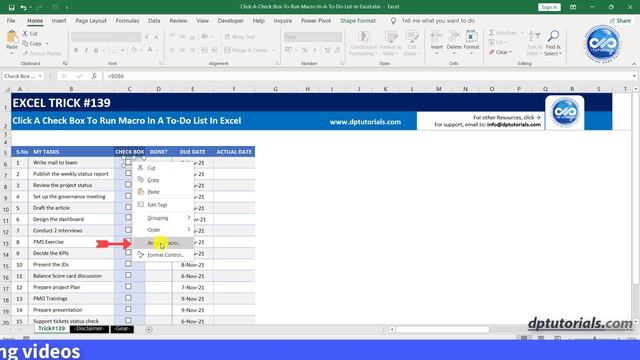Click the ribbon Cut scissors icon

(x=25, y=33)
